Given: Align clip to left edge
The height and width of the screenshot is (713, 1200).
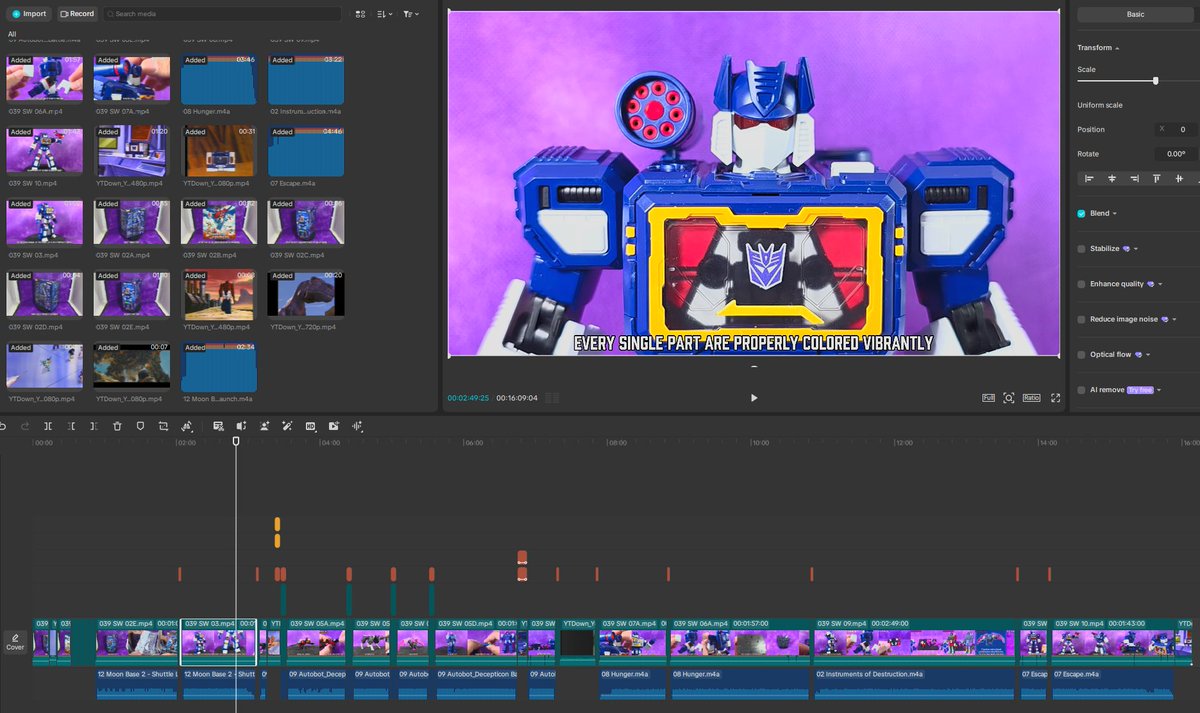Looking at the screenshot, I should click(1089, 178).
